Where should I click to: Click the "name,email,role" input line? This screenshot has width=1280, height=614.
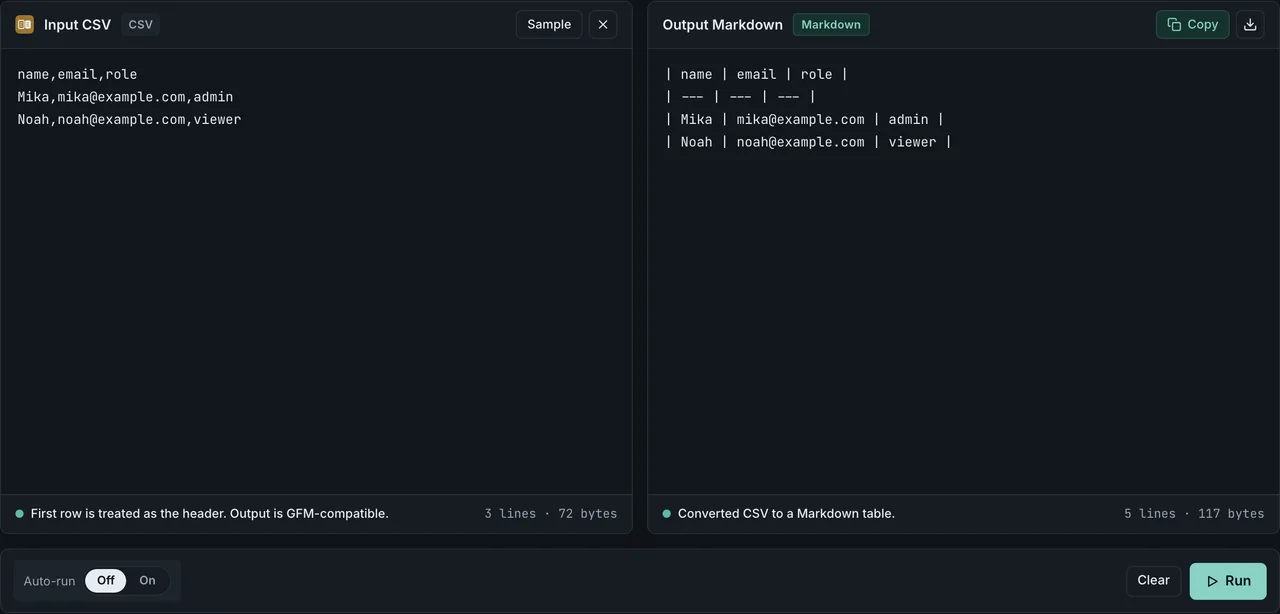click(77, 74)
